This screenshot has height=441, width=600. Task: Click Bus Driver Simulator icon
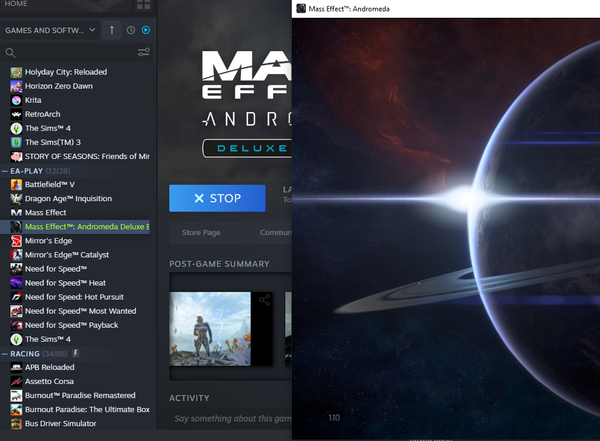[x=16, y=424]
